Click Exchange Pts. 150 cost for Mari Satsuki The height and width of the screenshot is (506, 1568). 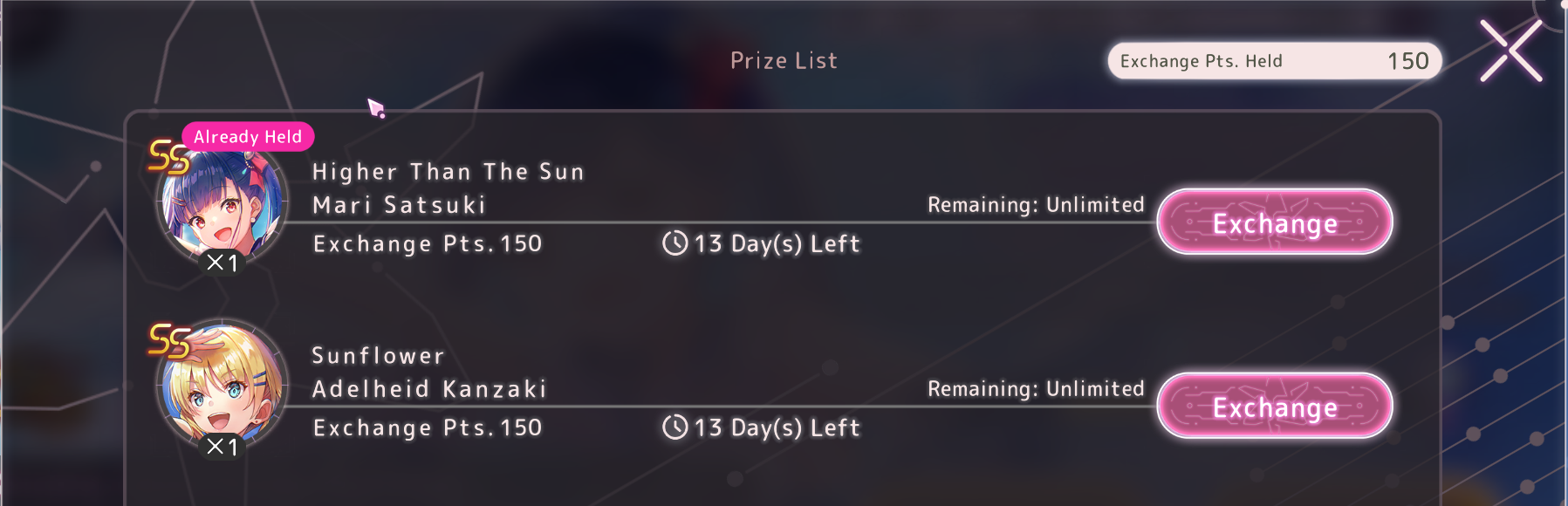pos(428,244)
